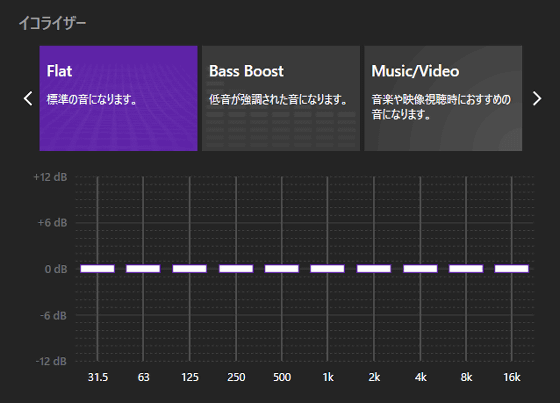Screen dimensions: 560x403
Task: Select the 8k band slider handle
Action: (x=466, y=269)
